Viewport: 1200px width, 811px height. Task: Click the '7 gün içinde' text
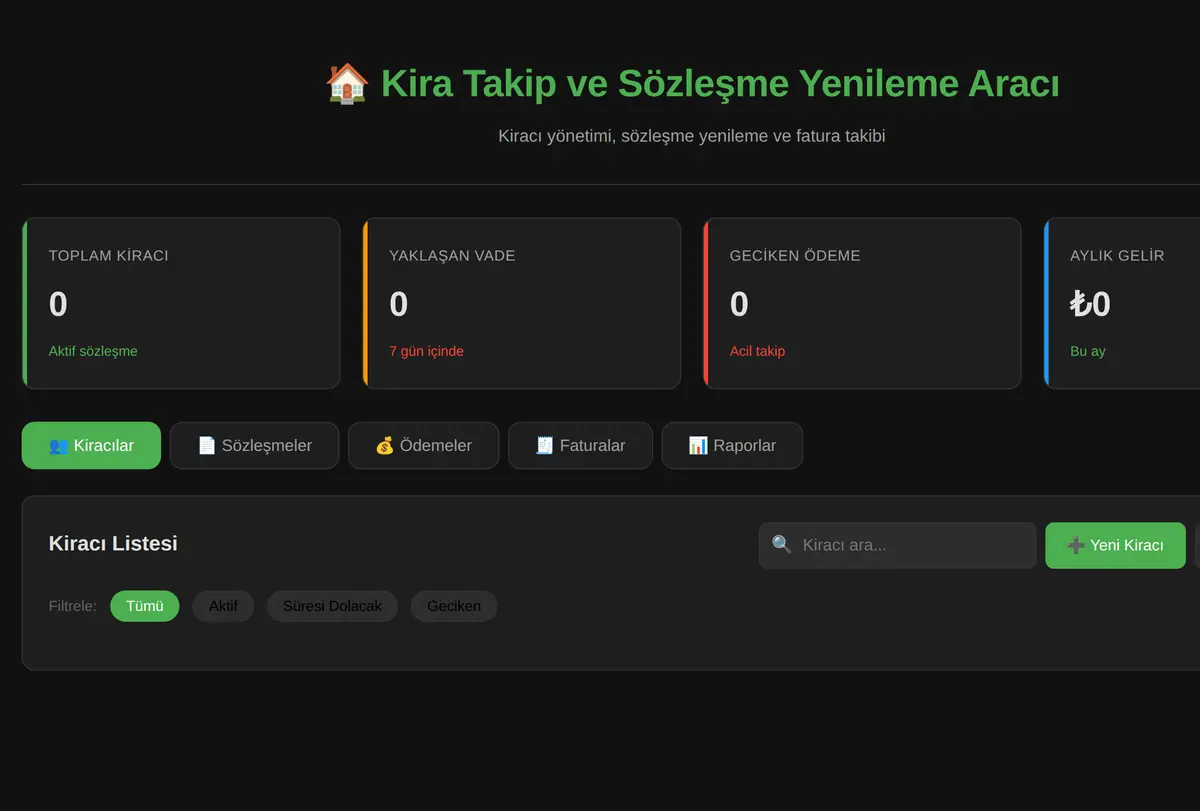(426, 351)
